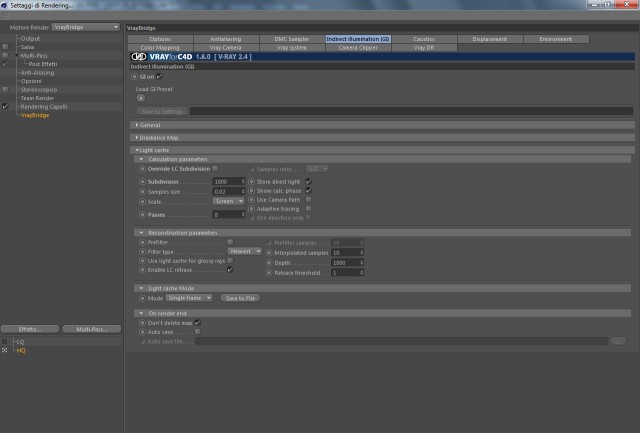The image size is (640, 433).
Task: Enable the Use Camera Path checkbox
Action: (x=309, y=200)
